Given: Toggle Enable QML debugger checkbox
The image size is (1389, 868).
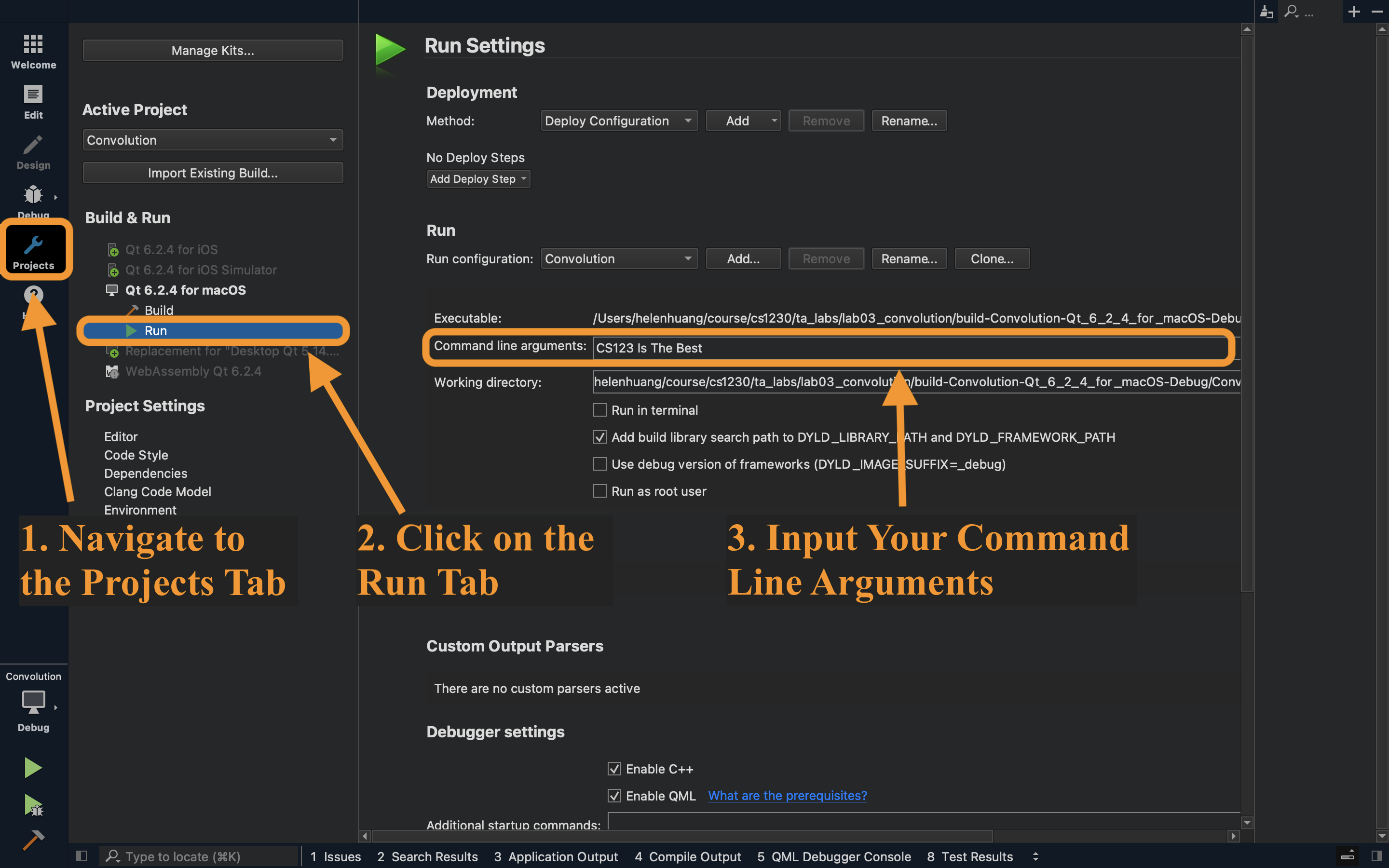Looking at the screenshot, I should [614, 796].
